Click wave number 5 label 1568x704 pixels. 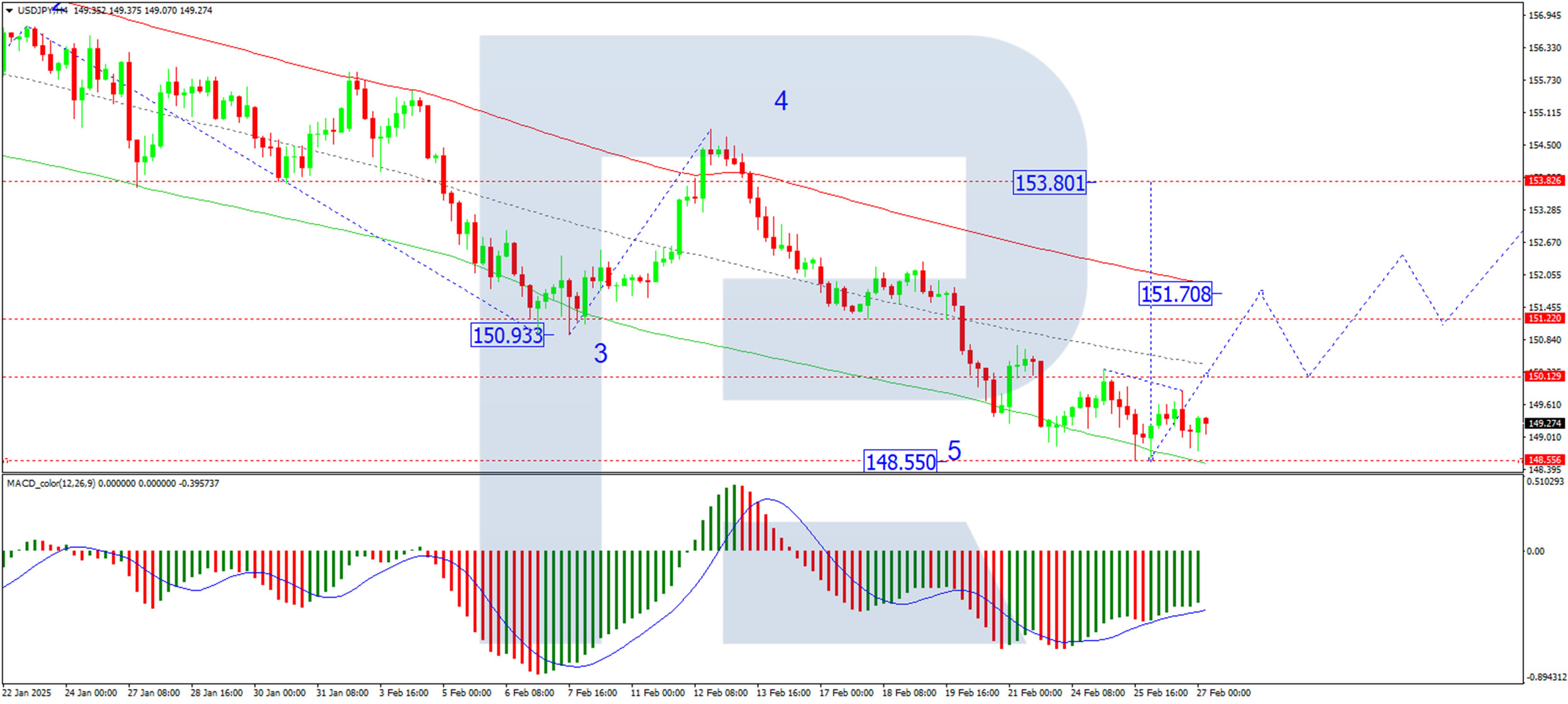[954, 451]
